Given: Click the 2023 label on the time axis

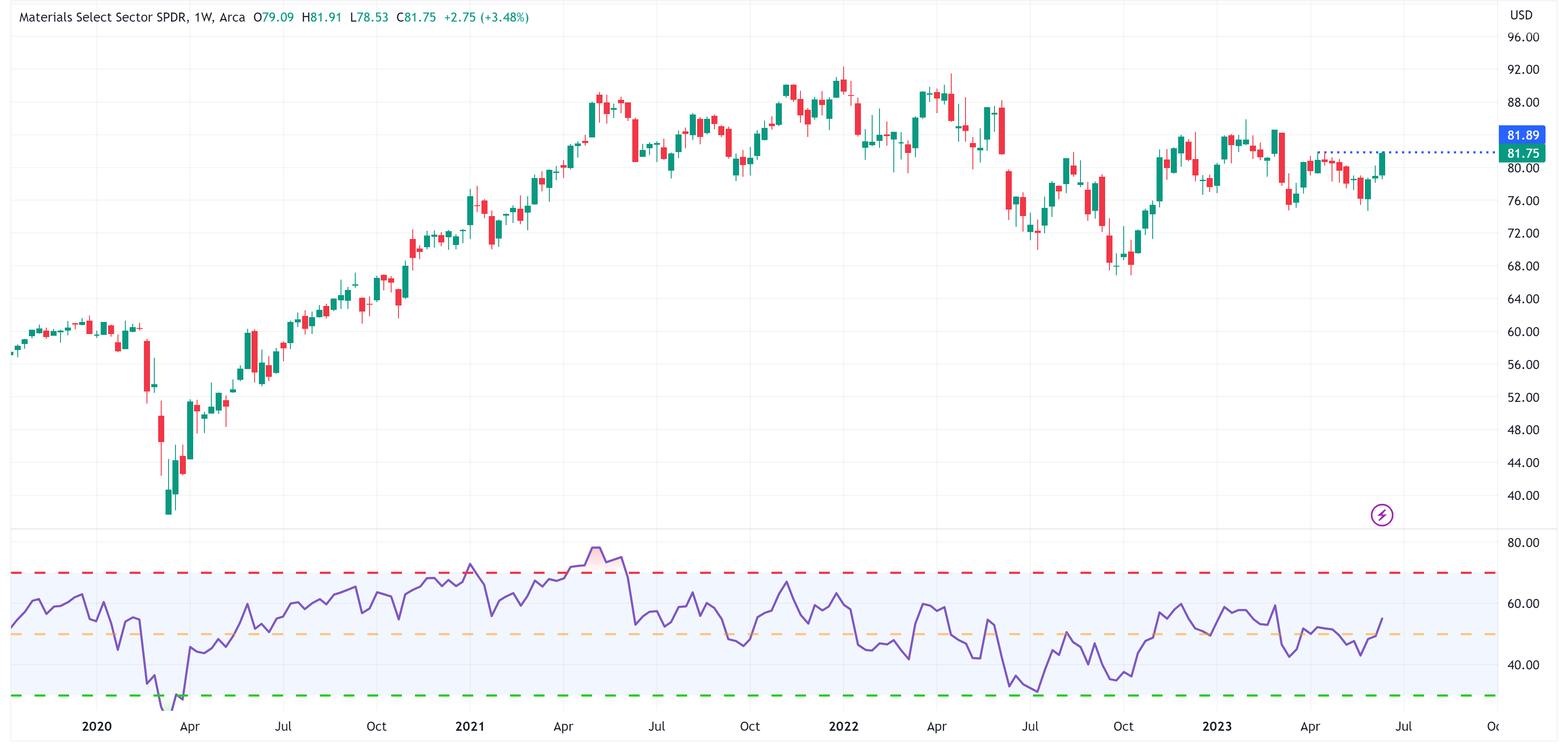Looking at the screenshot, I should tap(1217, 726).
